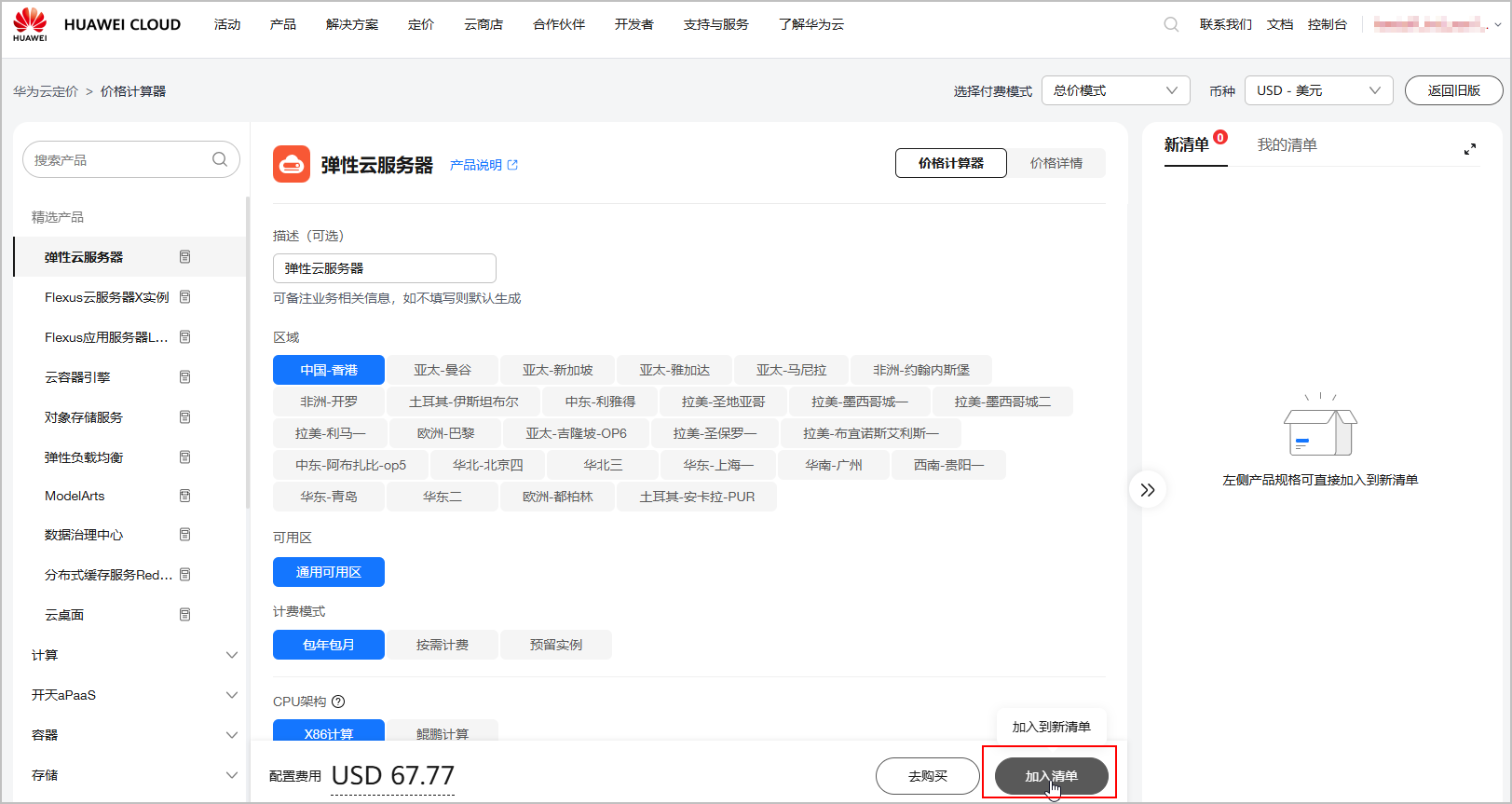Click calculator icon beside 数据治理中心

[184, 535]
